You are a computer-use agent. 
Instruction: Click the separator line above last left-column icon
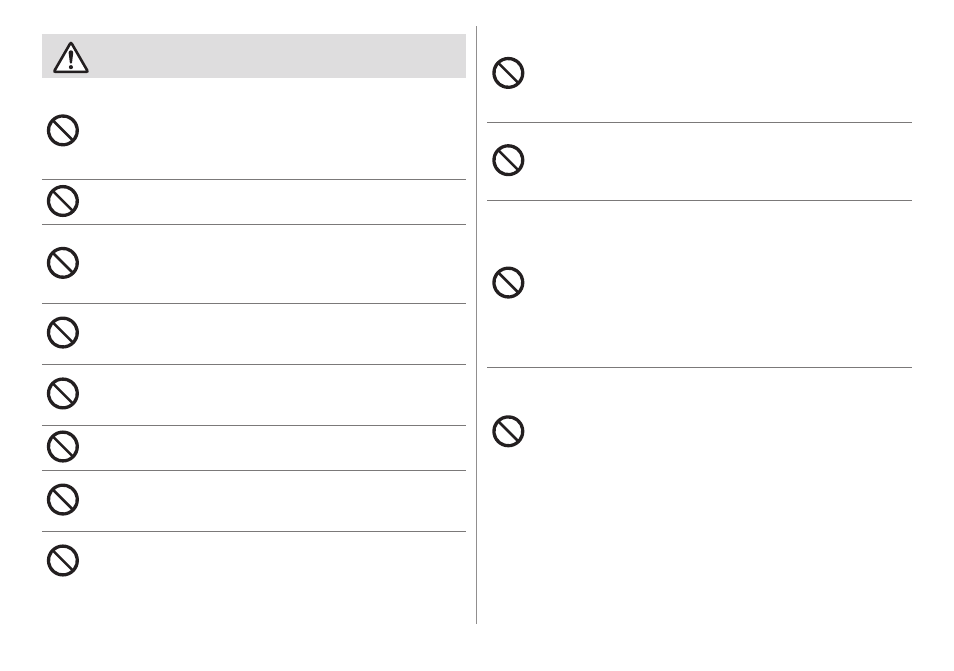pyautogui.click(x=254, y=532)
